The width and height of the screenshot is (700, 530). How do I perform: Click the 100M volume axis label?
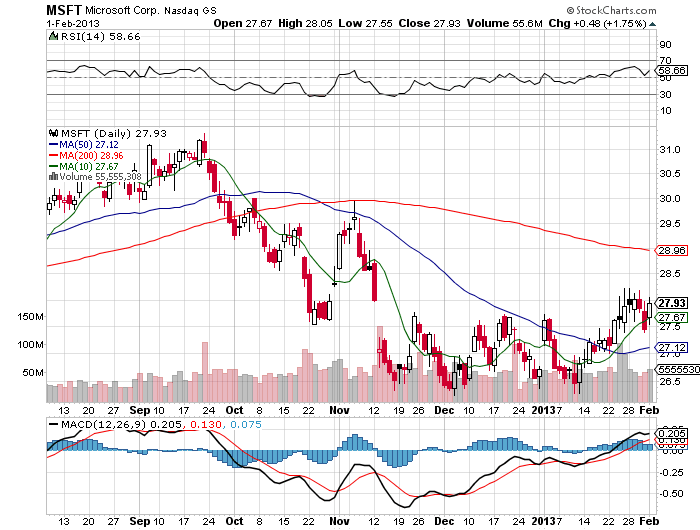click(30, 345)
